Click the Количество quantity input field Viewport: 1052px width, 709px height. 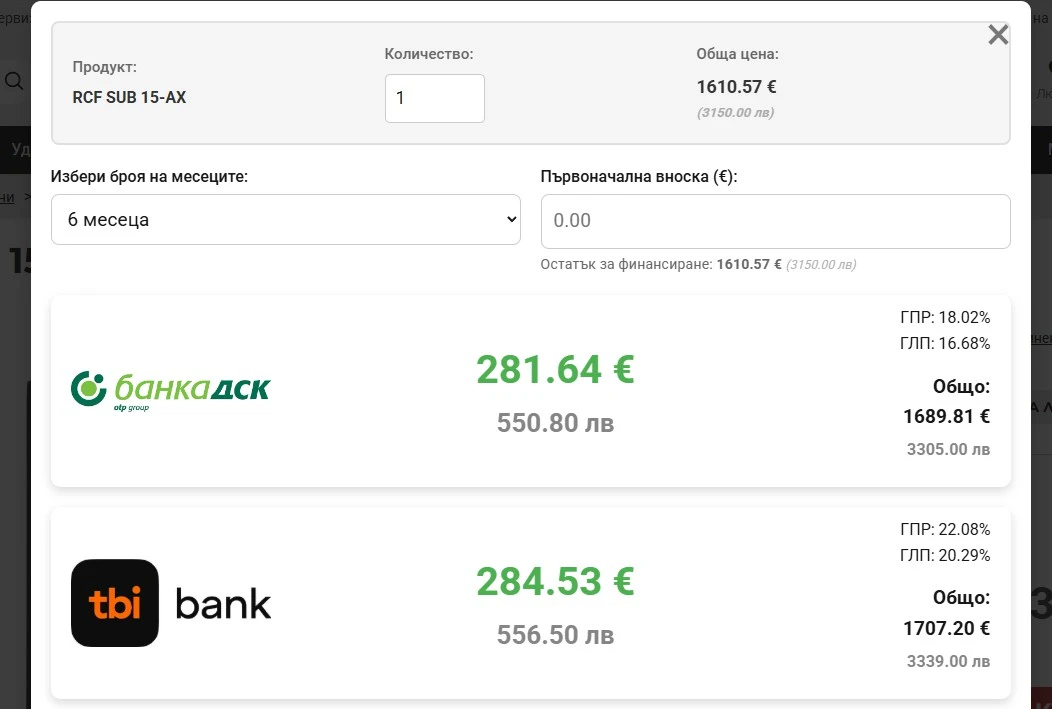coord(434,98)
